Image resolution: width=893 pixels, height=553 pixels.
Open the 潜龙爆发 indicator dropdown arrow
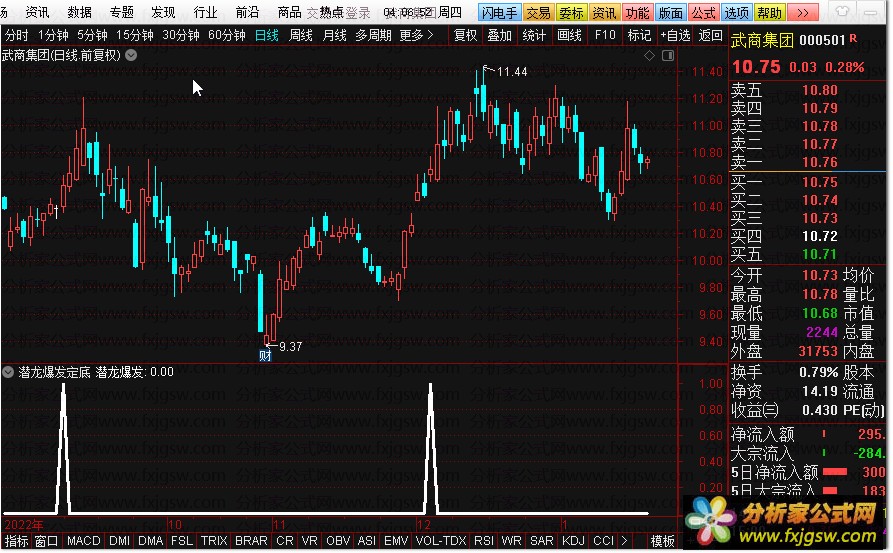point(8,372)
